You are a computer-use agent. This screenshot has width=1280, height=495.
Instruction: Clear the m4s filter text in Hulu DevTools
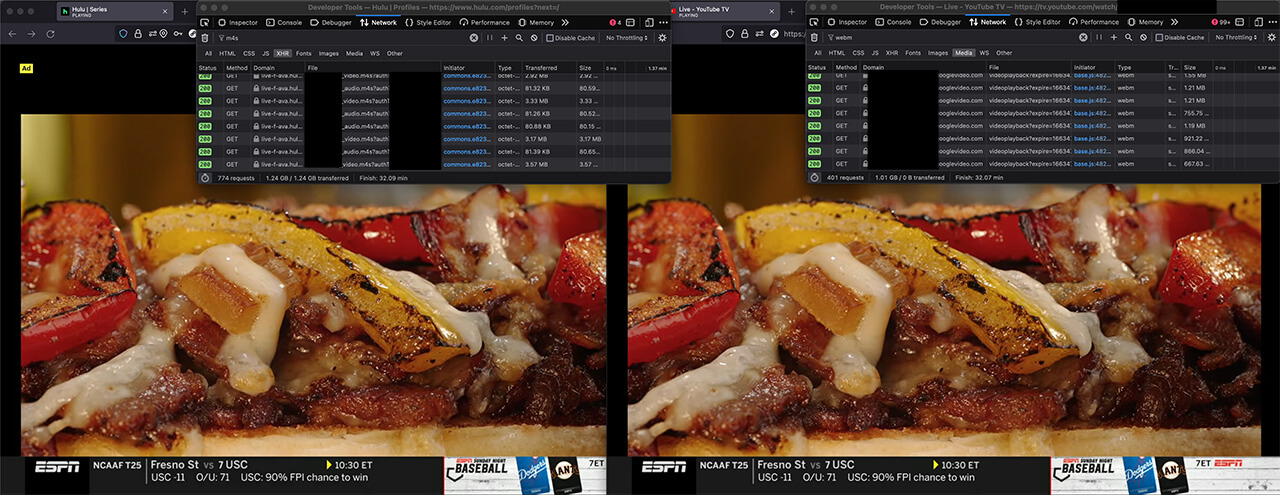(x=475, y=38)
